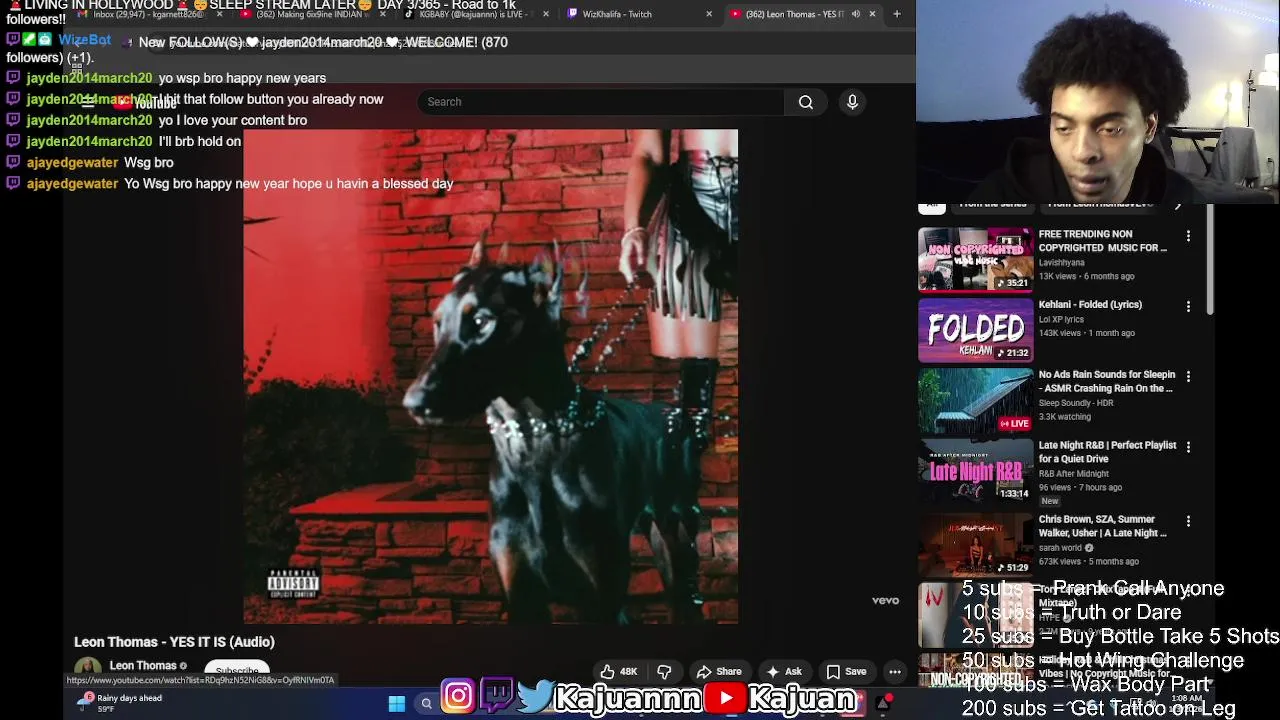
Task: Click the album cover video player
Action: [x=490, y=376]
